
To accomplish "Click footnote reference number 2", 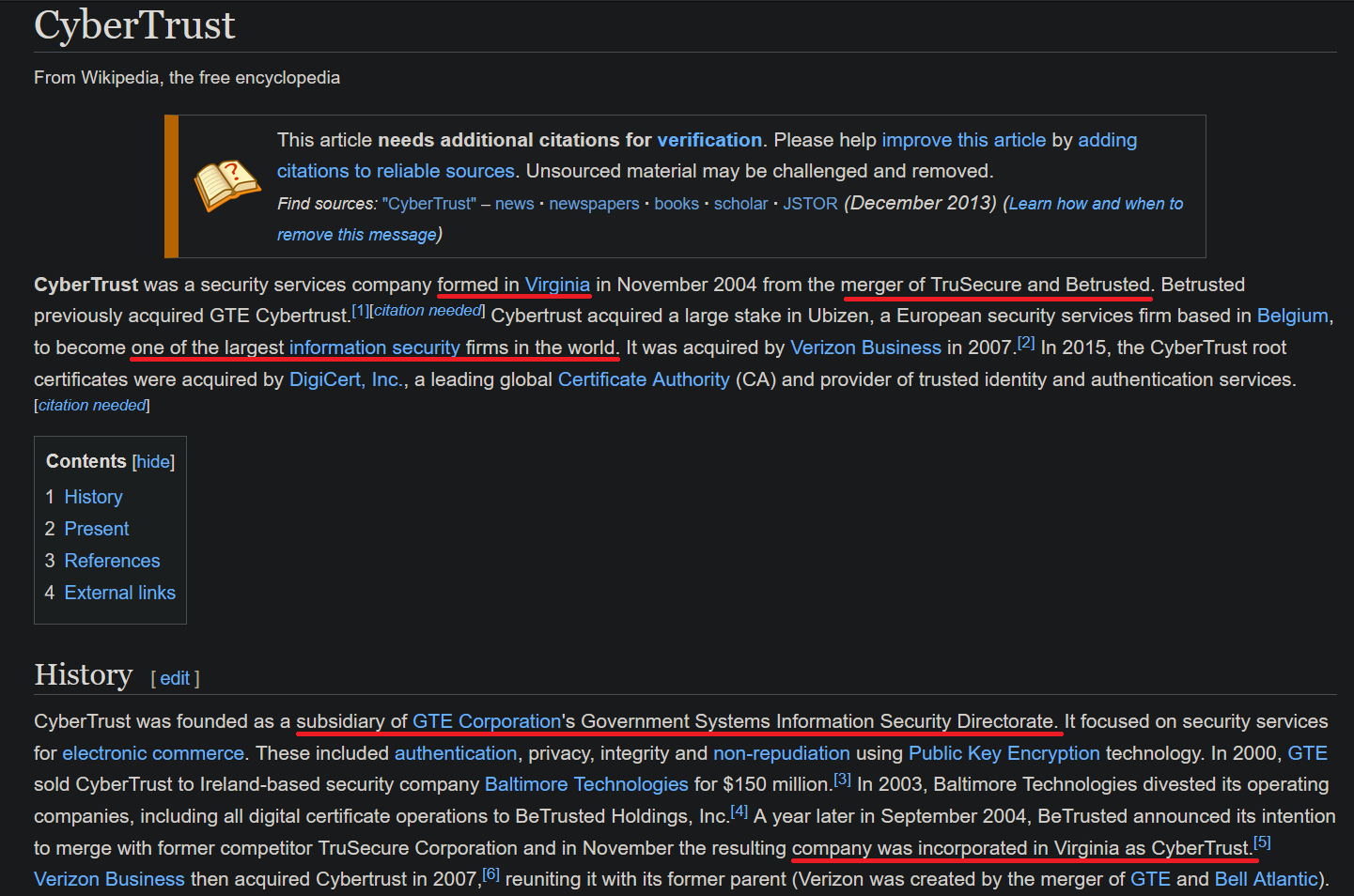I will pos(1026,343).
